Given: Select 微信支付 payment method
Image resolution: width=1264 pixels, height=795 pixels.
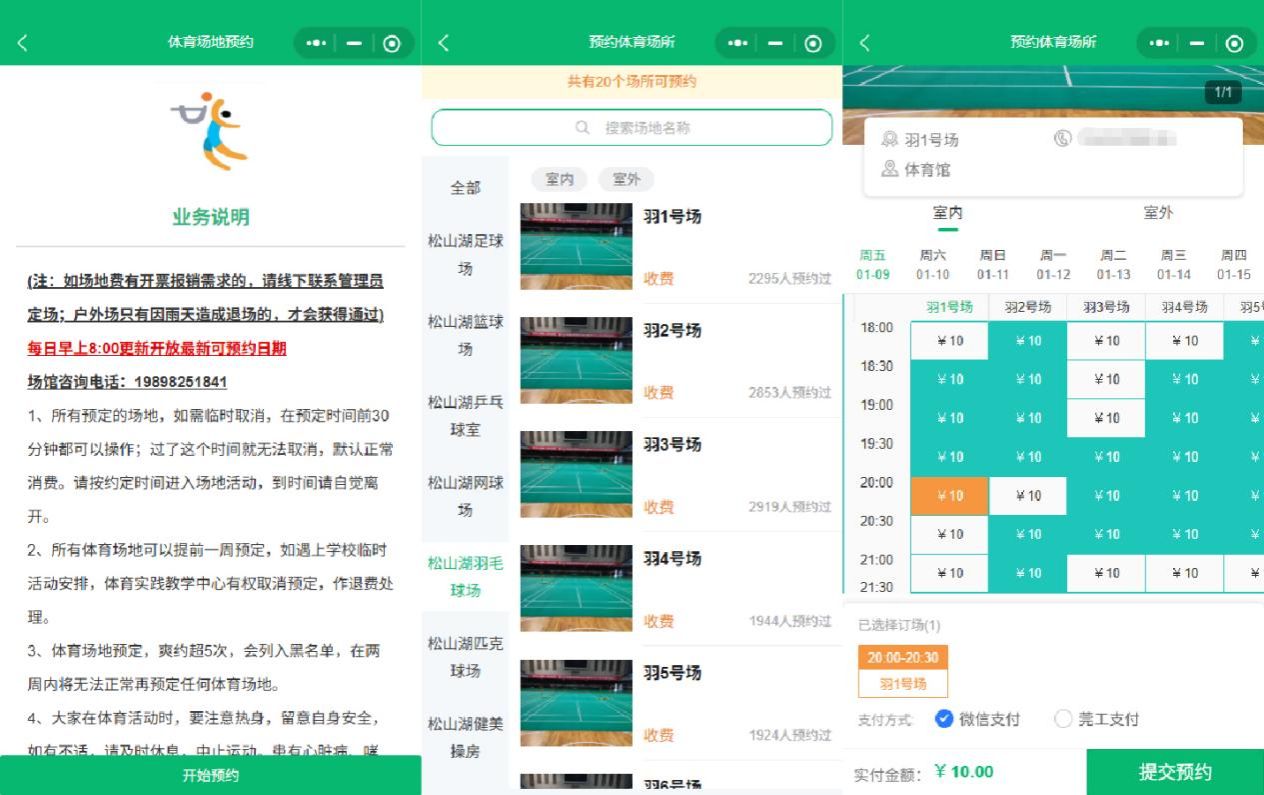Looking at the screenshot, I should pos(977,719).
